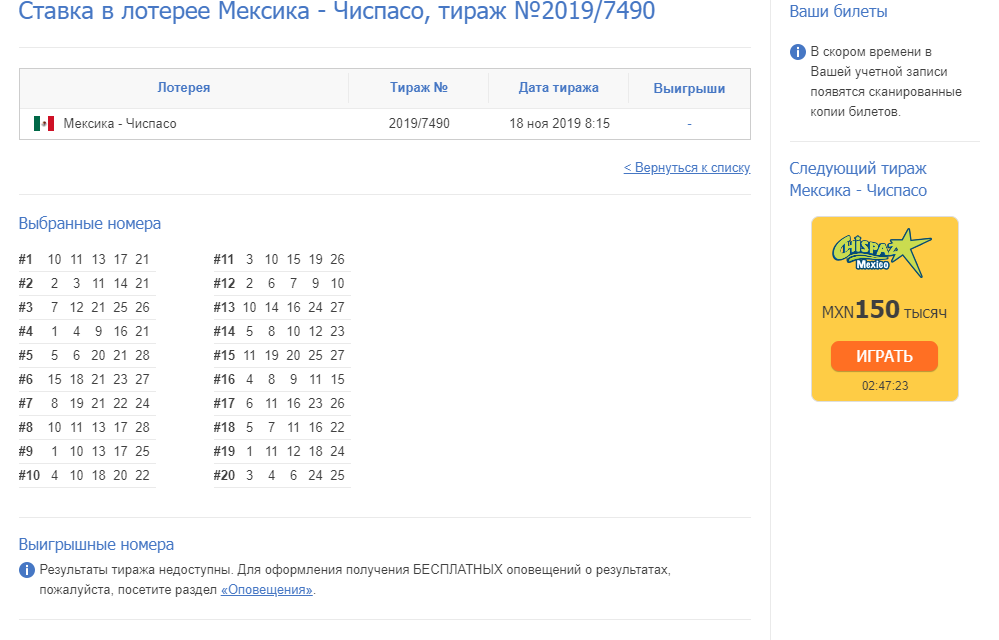The width and height of the screenshot is (999, 640).
Task: Click the "Тираж №" column header
Action: coord(418,87)
